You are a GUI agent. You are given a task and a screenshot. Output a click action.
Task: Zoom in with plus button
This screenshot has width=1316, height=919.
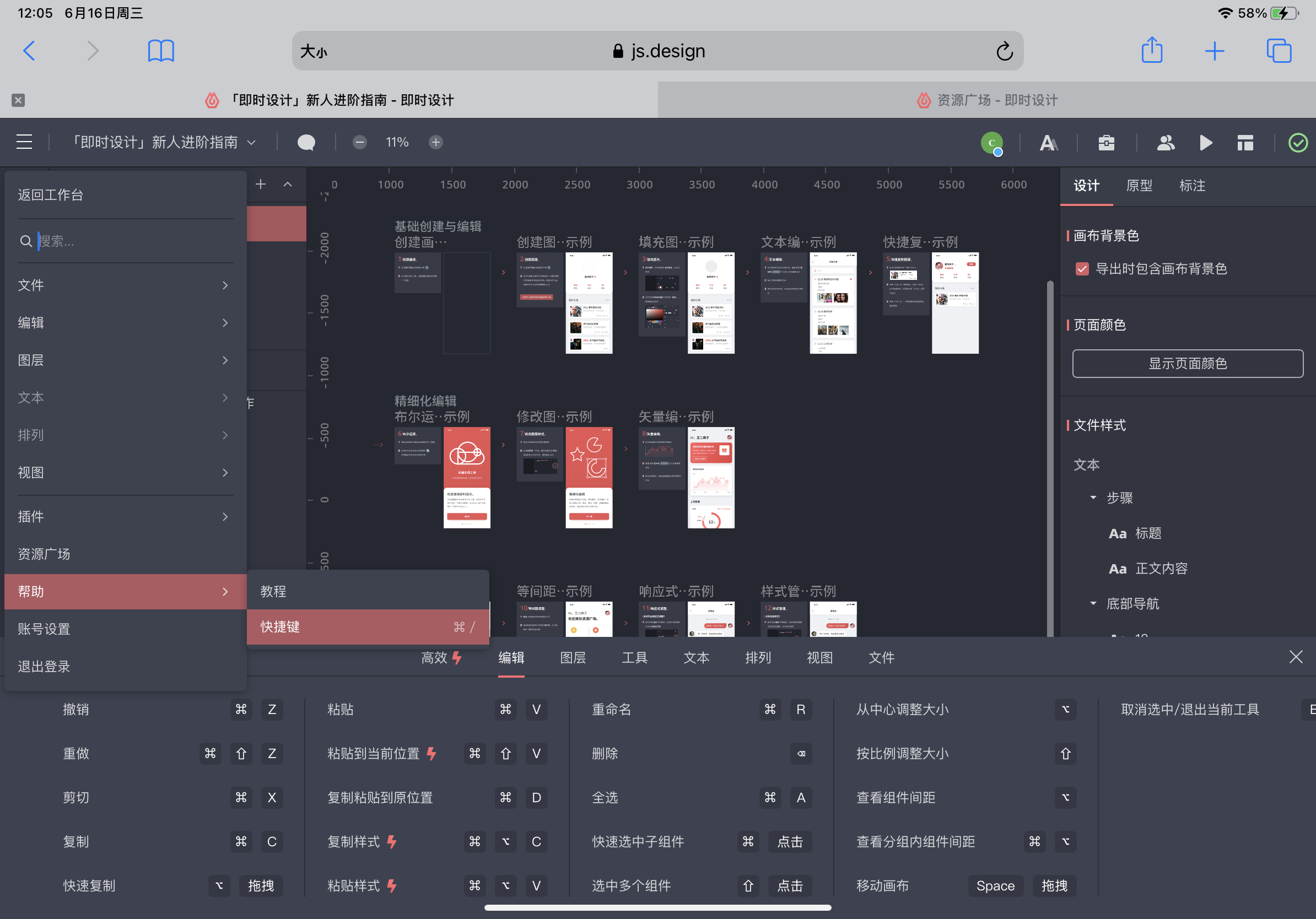click(x=435, y=142)
